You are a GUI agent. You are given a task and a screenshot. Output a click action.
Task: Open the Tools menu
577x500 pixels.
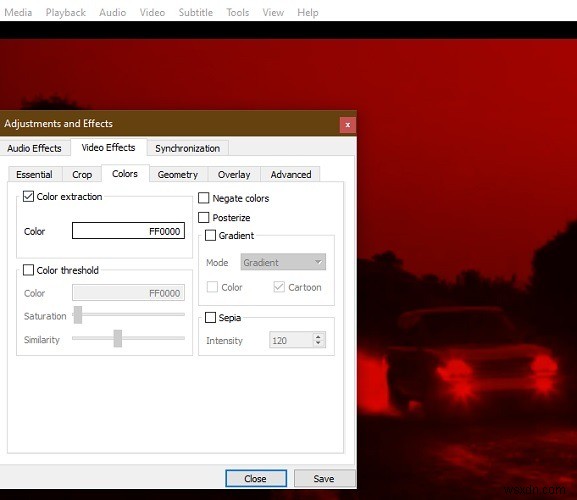tap(238, 13)
